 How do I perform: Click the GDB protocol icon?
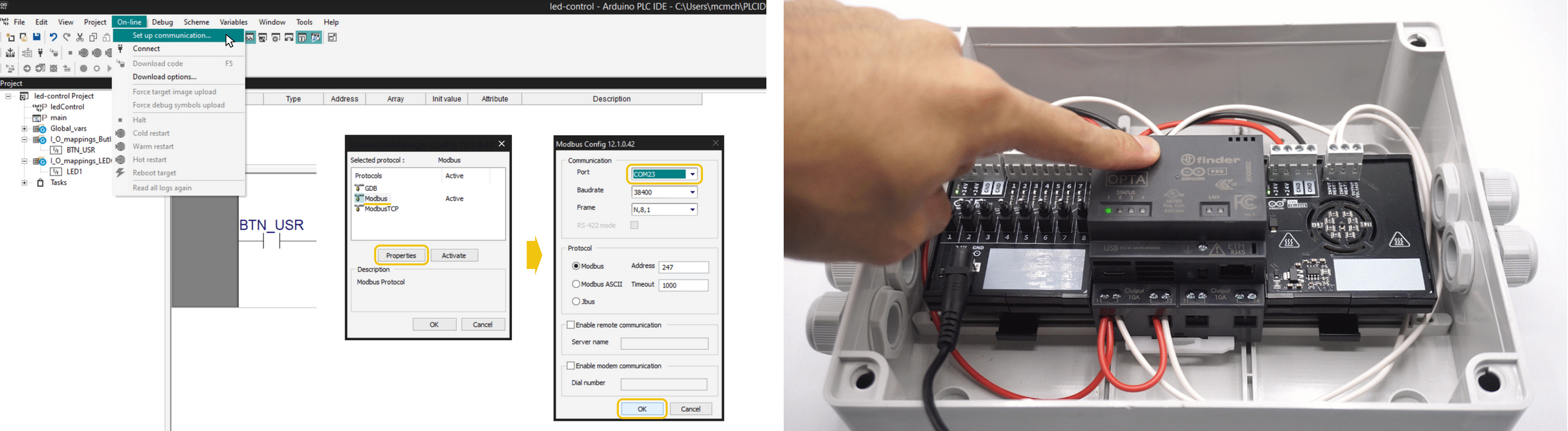[359, 188]
